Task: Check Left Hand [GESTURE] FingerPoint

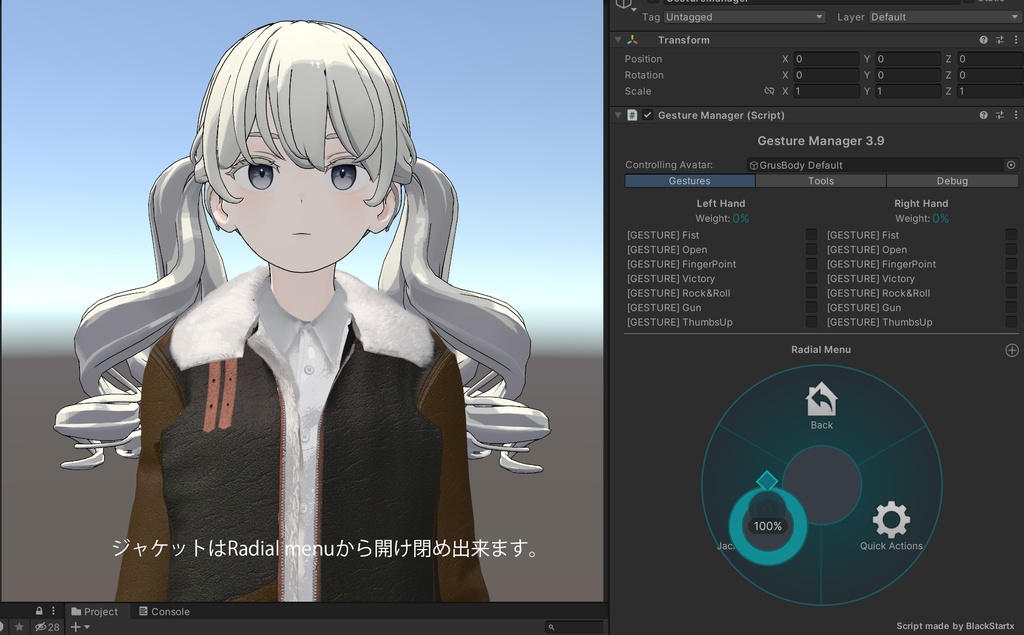Action: (811, 263)
